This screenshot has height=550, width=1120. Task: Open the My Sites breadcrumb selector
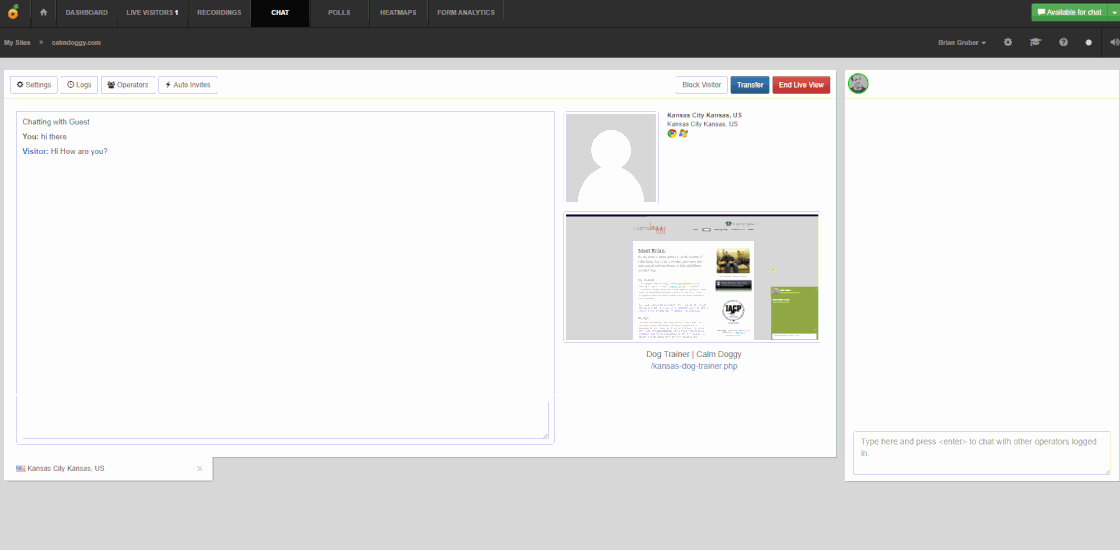coord(16,43)
